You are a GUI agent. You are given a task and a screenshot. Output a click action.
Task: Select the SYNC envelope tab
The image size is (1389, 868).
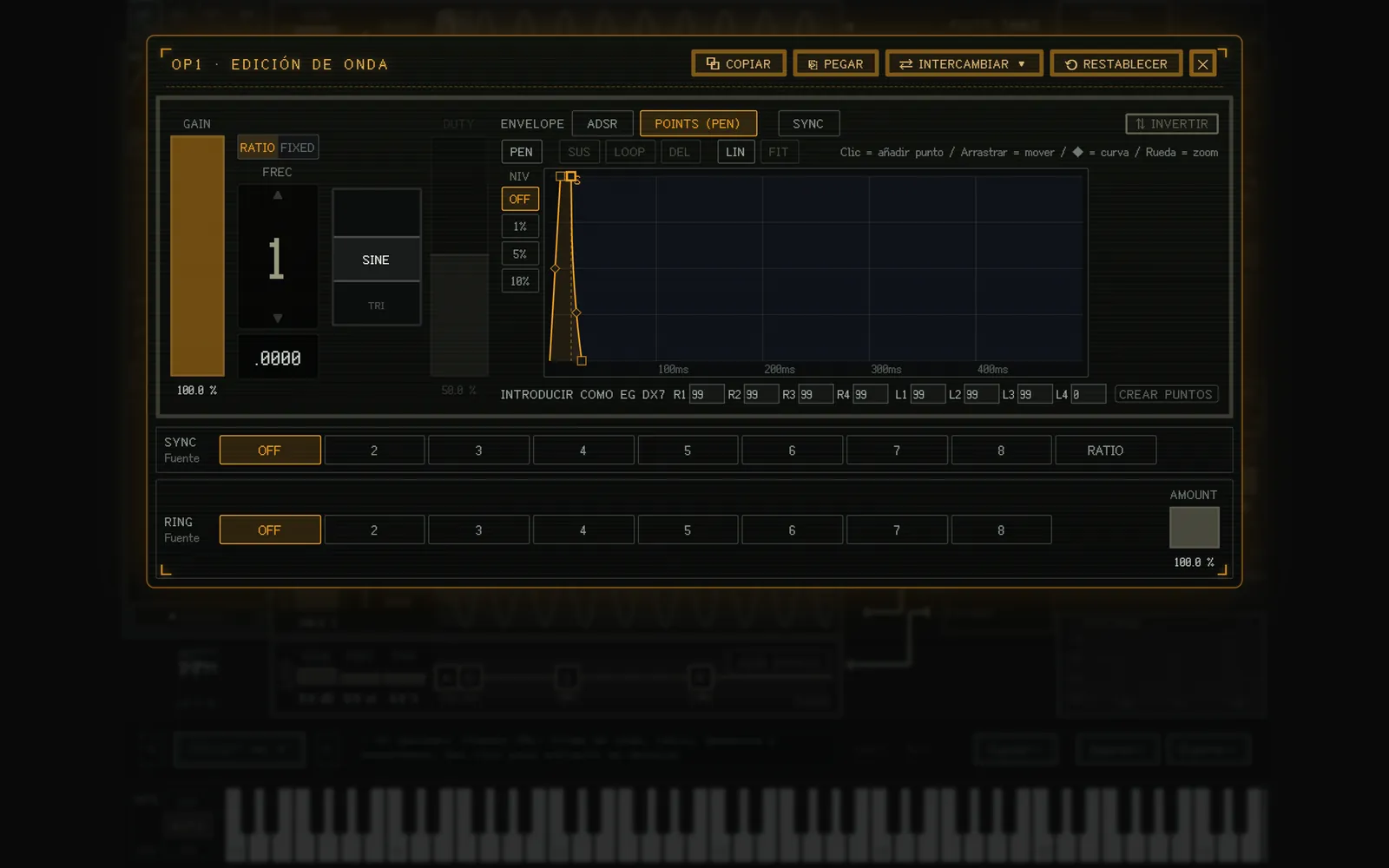coord(808,123)
